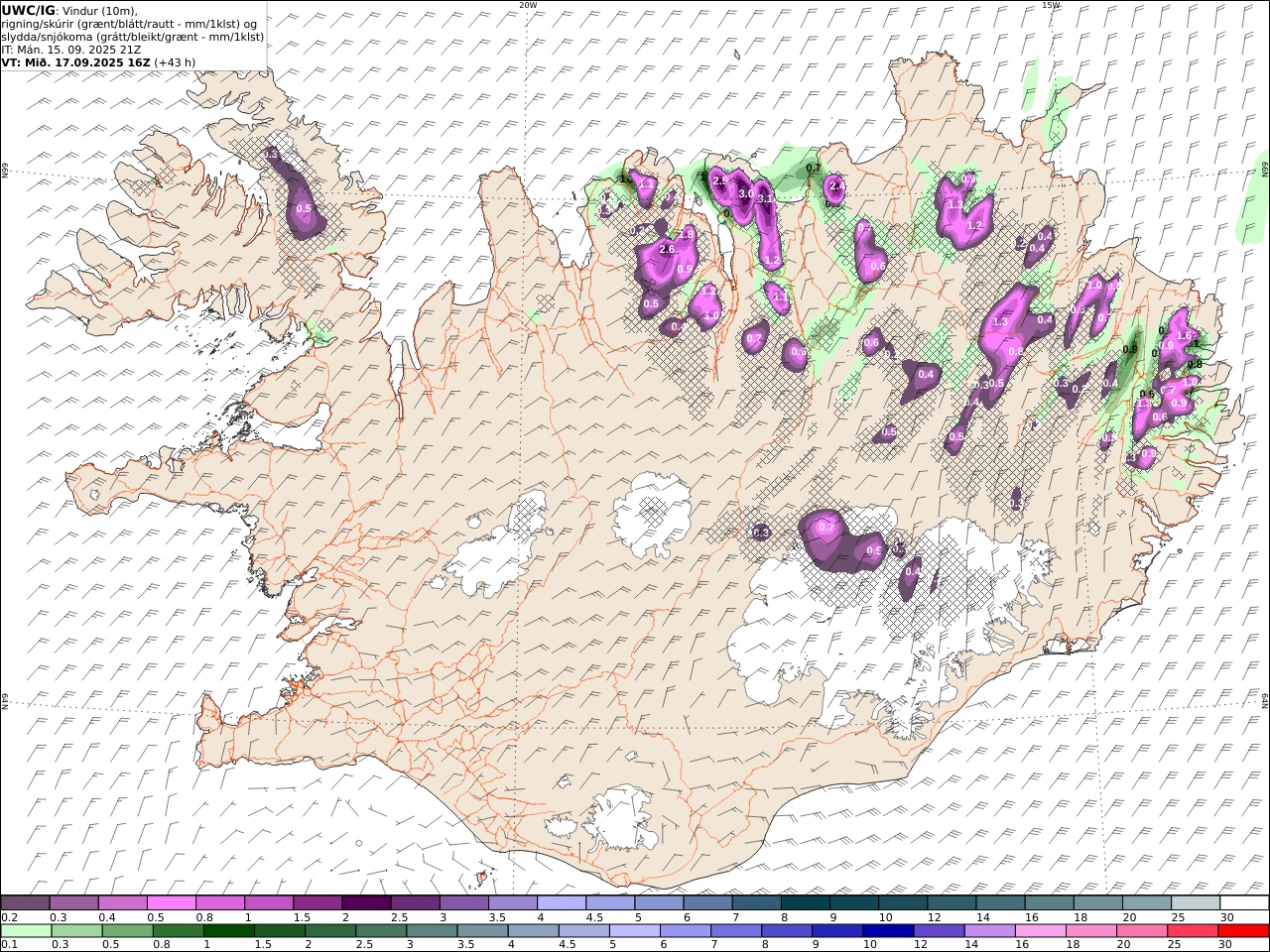
Task: Click the '0.1' label under lower legend row
Action: [x=8, y=944]
